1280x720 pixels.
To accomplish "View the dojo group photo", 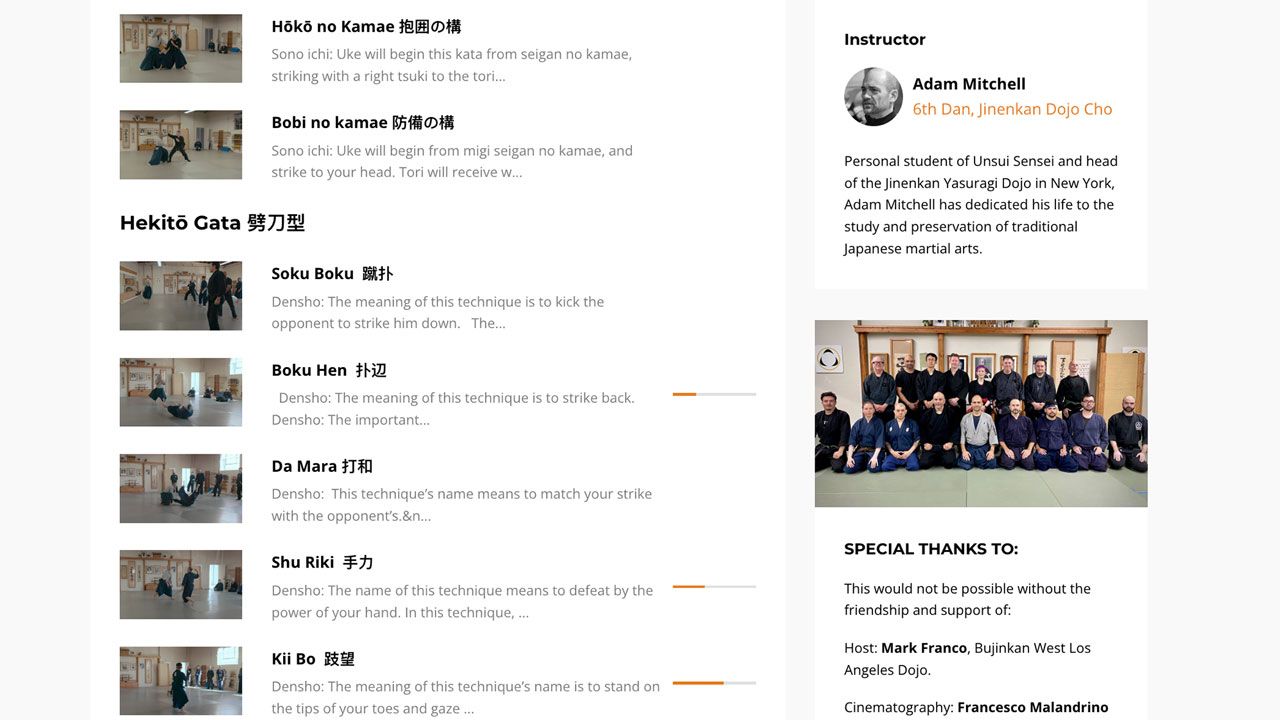I will click(x=981, y=413).
